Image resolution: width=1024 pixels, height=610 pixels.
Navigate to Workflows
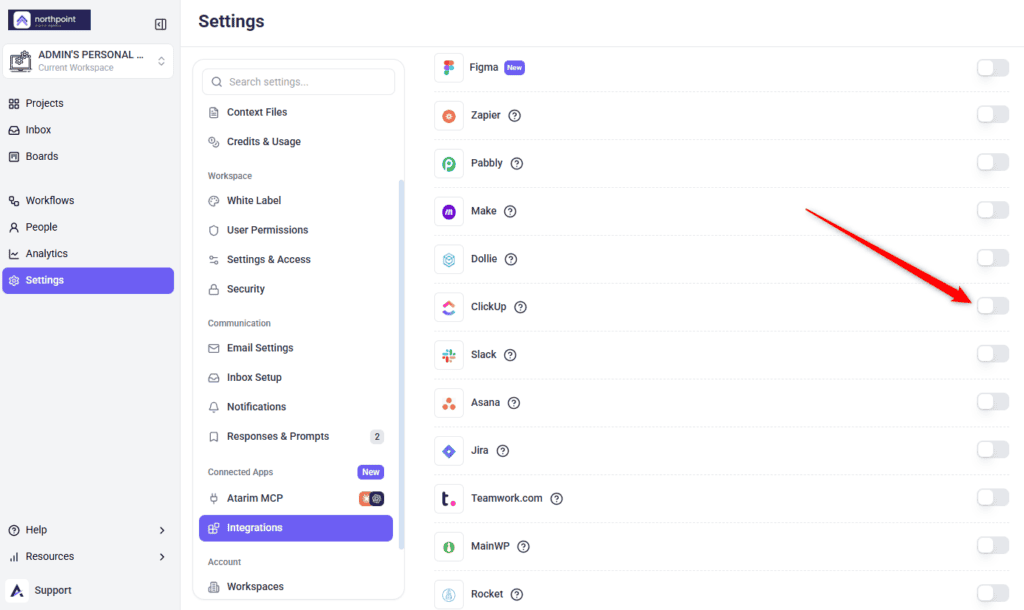tap(88, 201)
